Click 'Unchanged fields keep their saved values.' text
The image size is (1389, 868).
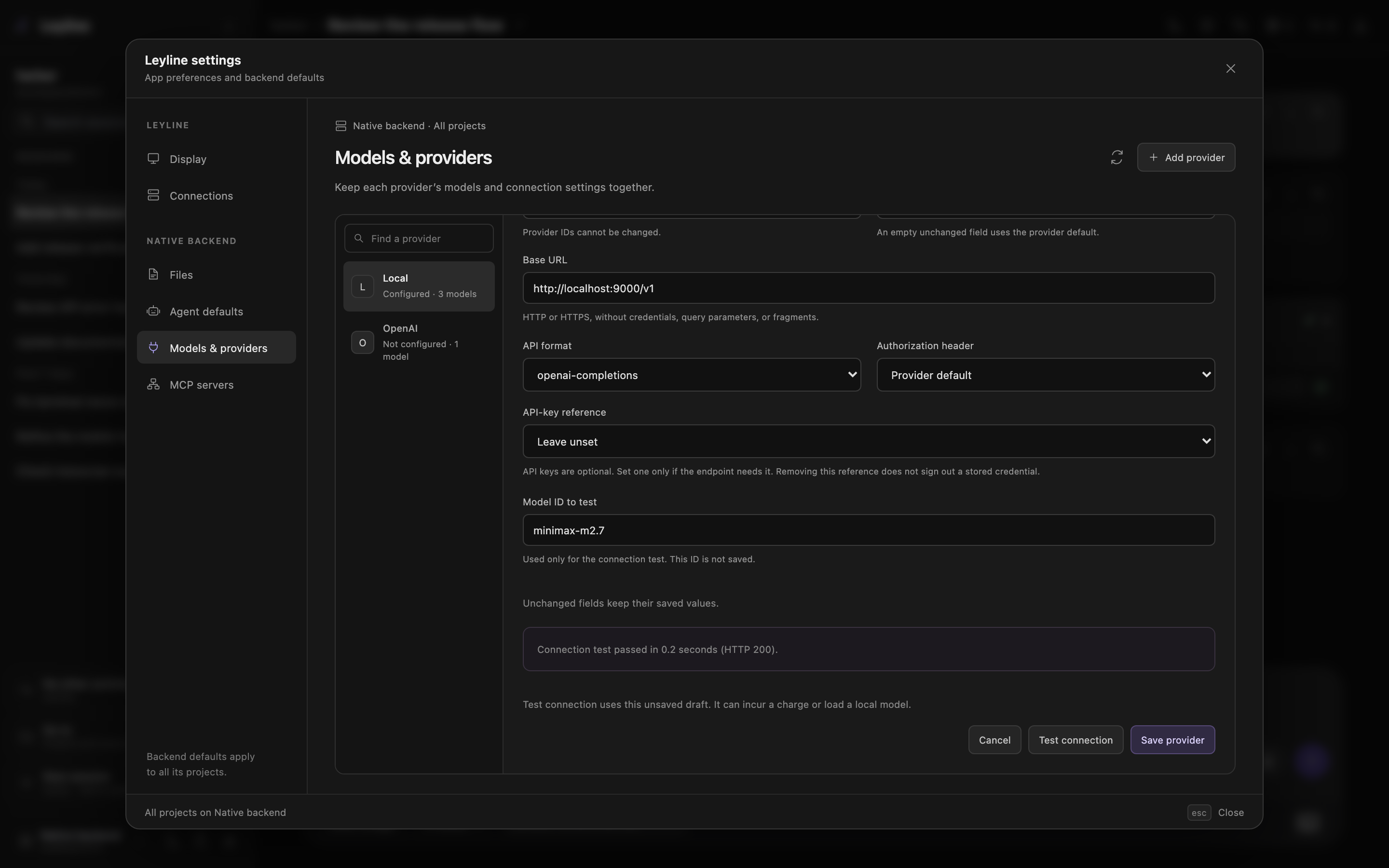620,603
